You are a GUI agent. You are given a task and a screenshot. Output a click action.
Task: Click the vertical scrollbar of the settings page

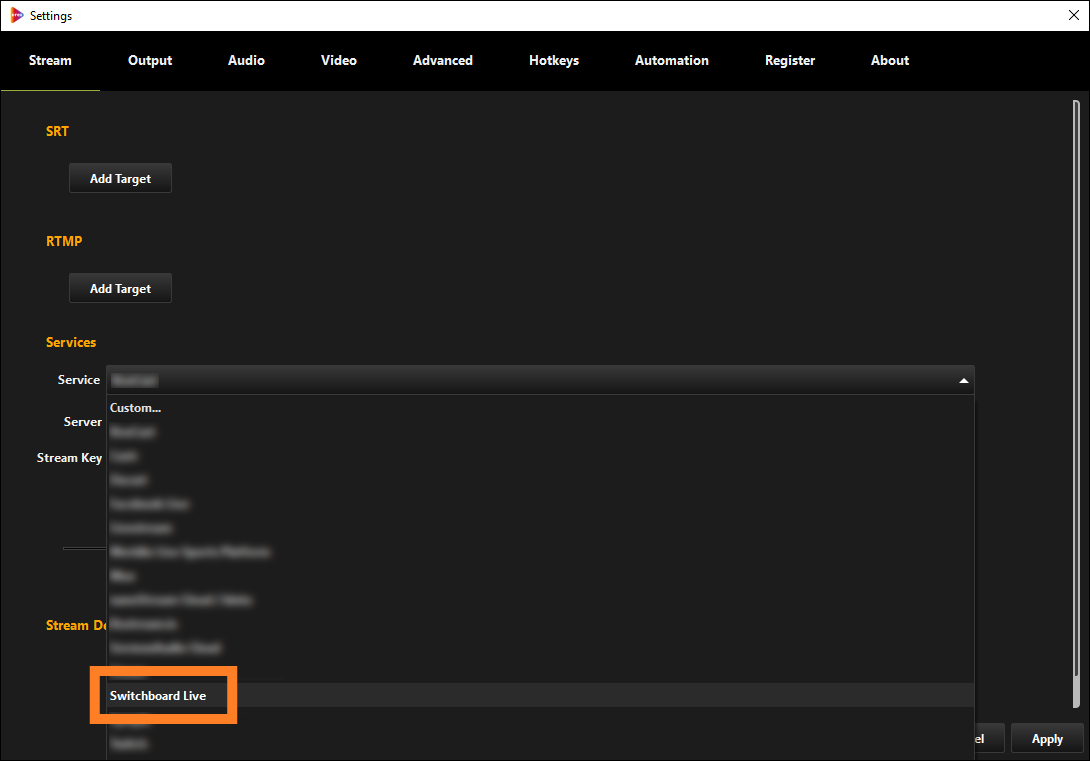pyautogui.click(x=1076, y=403)
